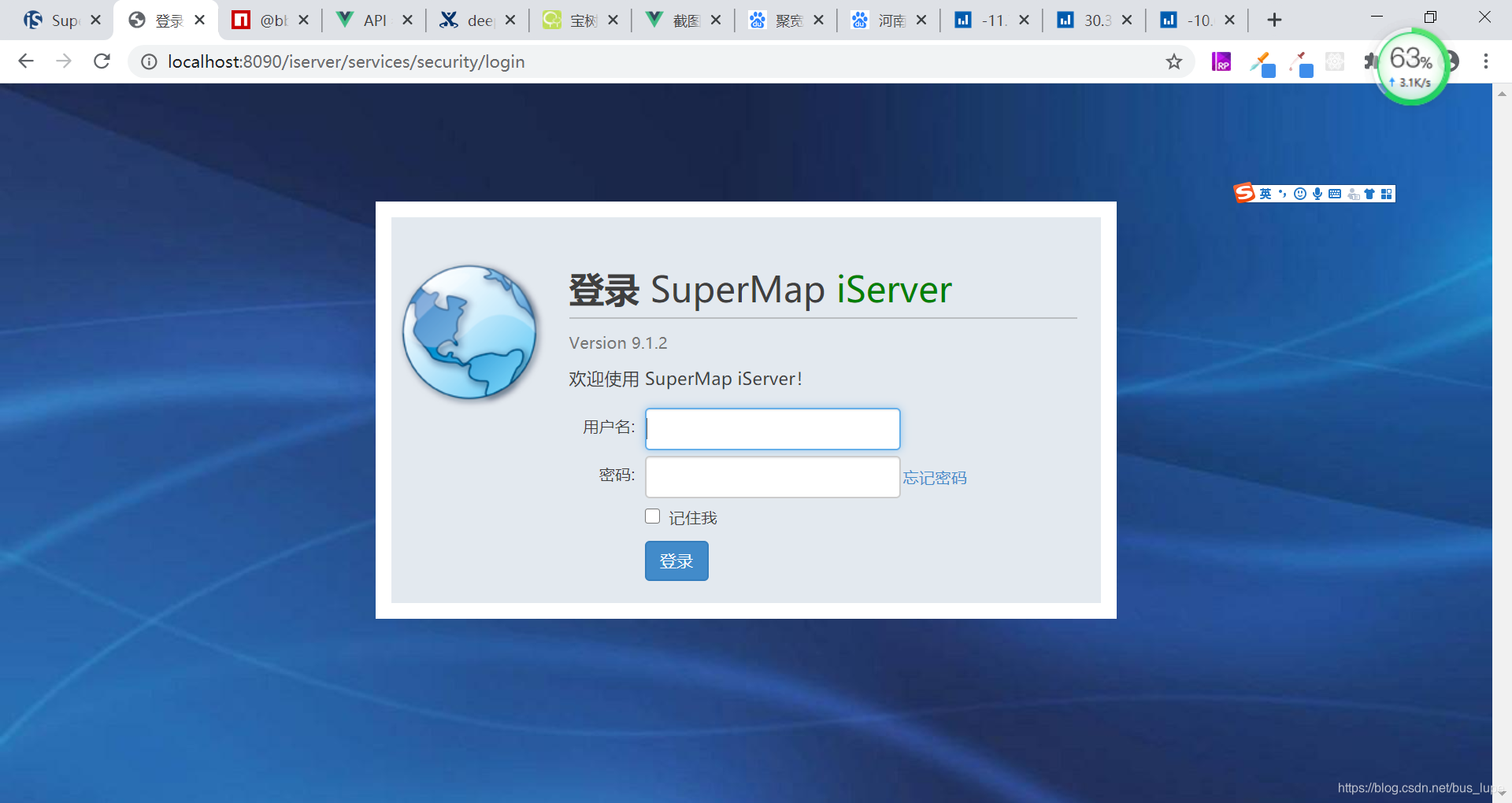The image size is (1512, 803).
Task: View site information icon in address bar
Action: click(x=149, y=61)
